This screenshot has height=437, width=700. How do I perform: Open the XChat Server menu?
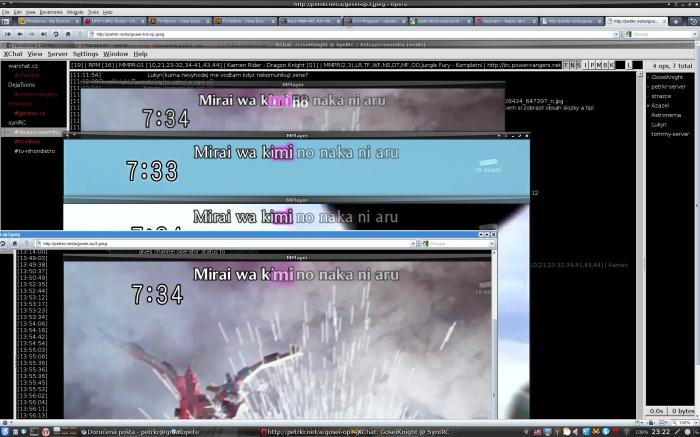pos(58,54)
